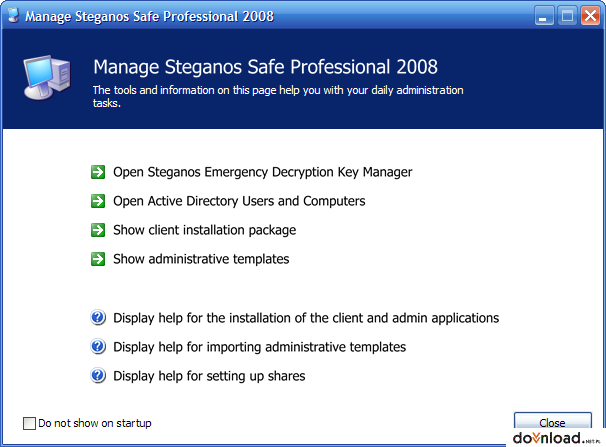This screenshot has width=606, height=447.
Task: Enable the Do not show on startup checkbox
Action: pyautogui.click(x=29, y=423)
